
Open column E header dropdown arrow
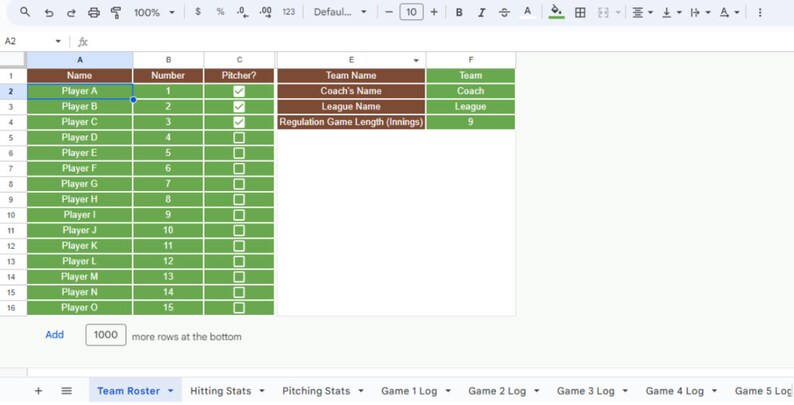point(416,60)
